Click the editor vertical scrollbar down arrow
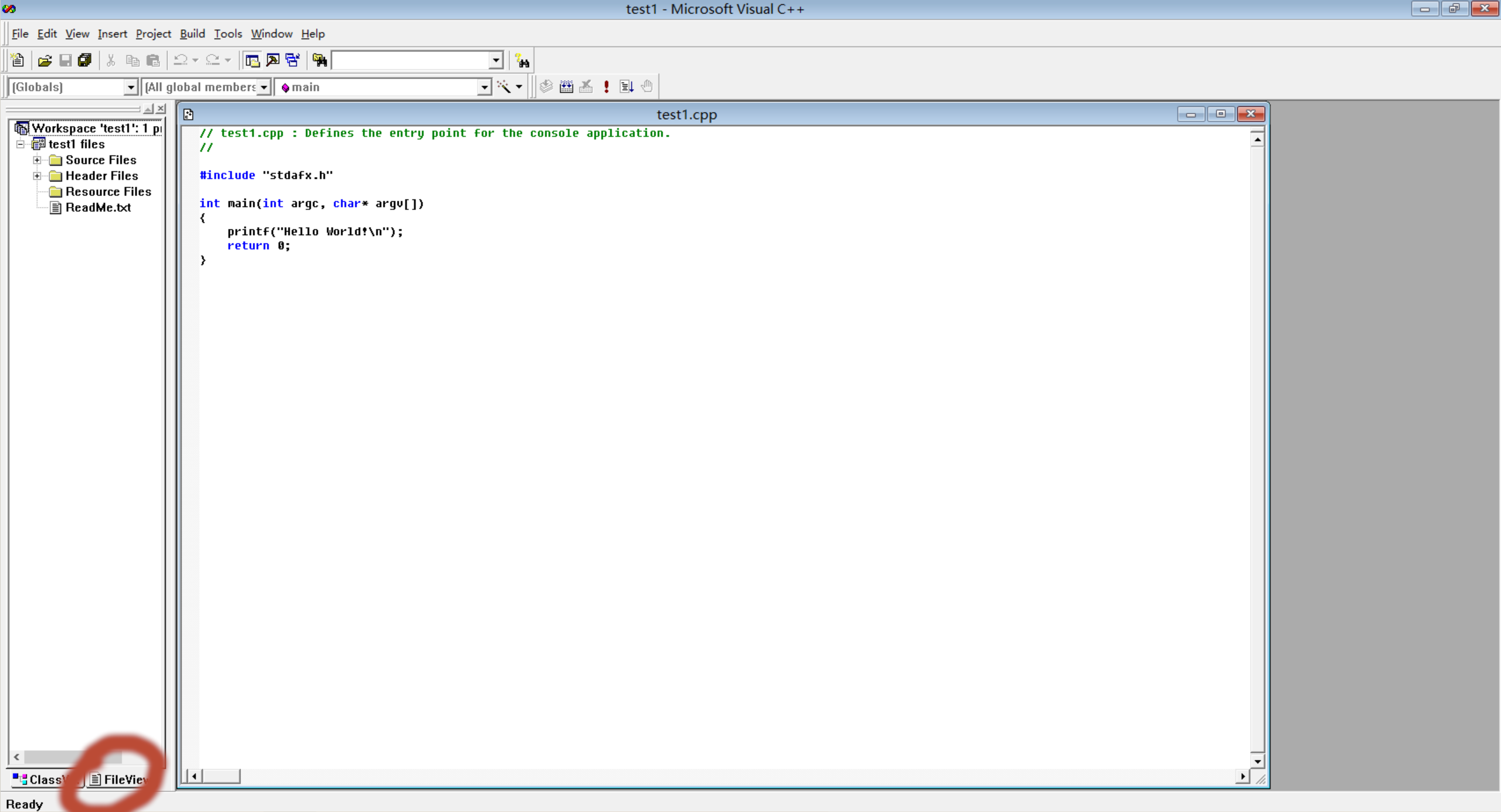The height and width of the screenshot is (812, 1501). (x=1257, y=761)
